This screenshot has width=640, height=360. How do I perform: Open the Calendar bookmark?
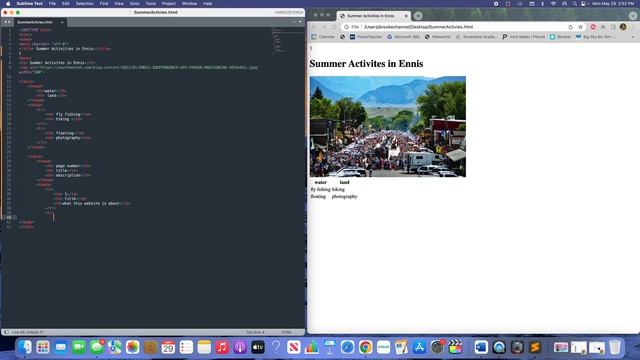(x=323, y=37)
